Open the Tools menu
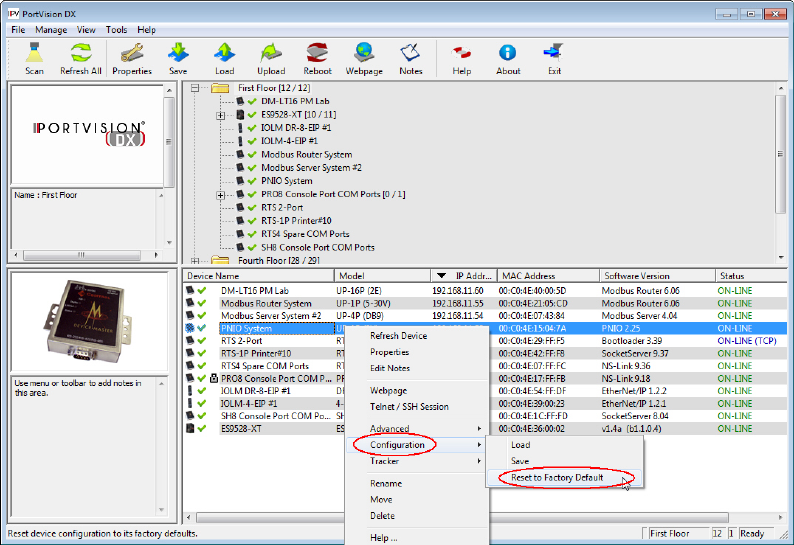 116,30
